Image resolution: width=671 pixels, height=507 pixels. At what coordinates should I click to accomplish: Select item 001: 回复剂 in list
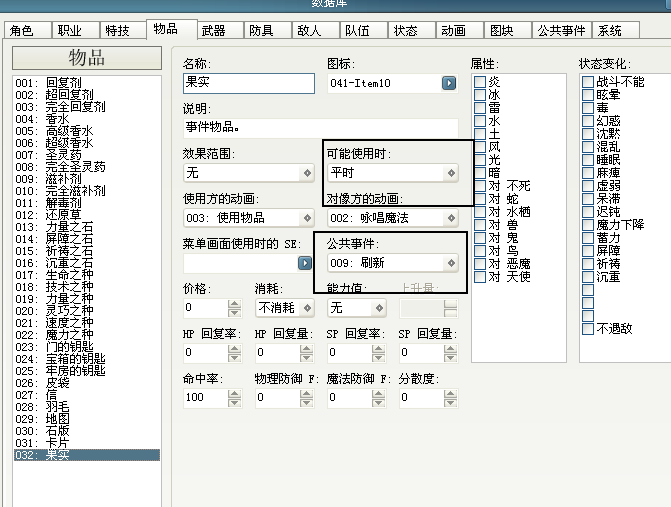click(87, 83)
